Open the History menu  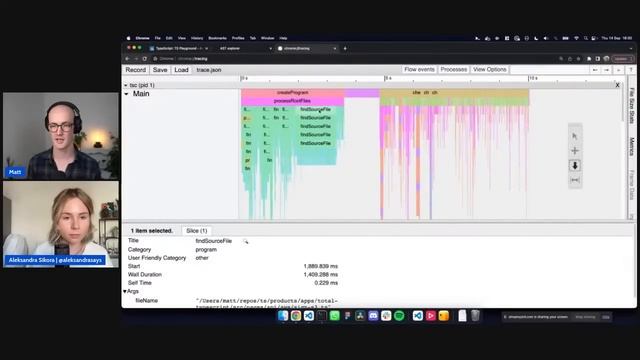pyautogui.click(x=197, y=38)
